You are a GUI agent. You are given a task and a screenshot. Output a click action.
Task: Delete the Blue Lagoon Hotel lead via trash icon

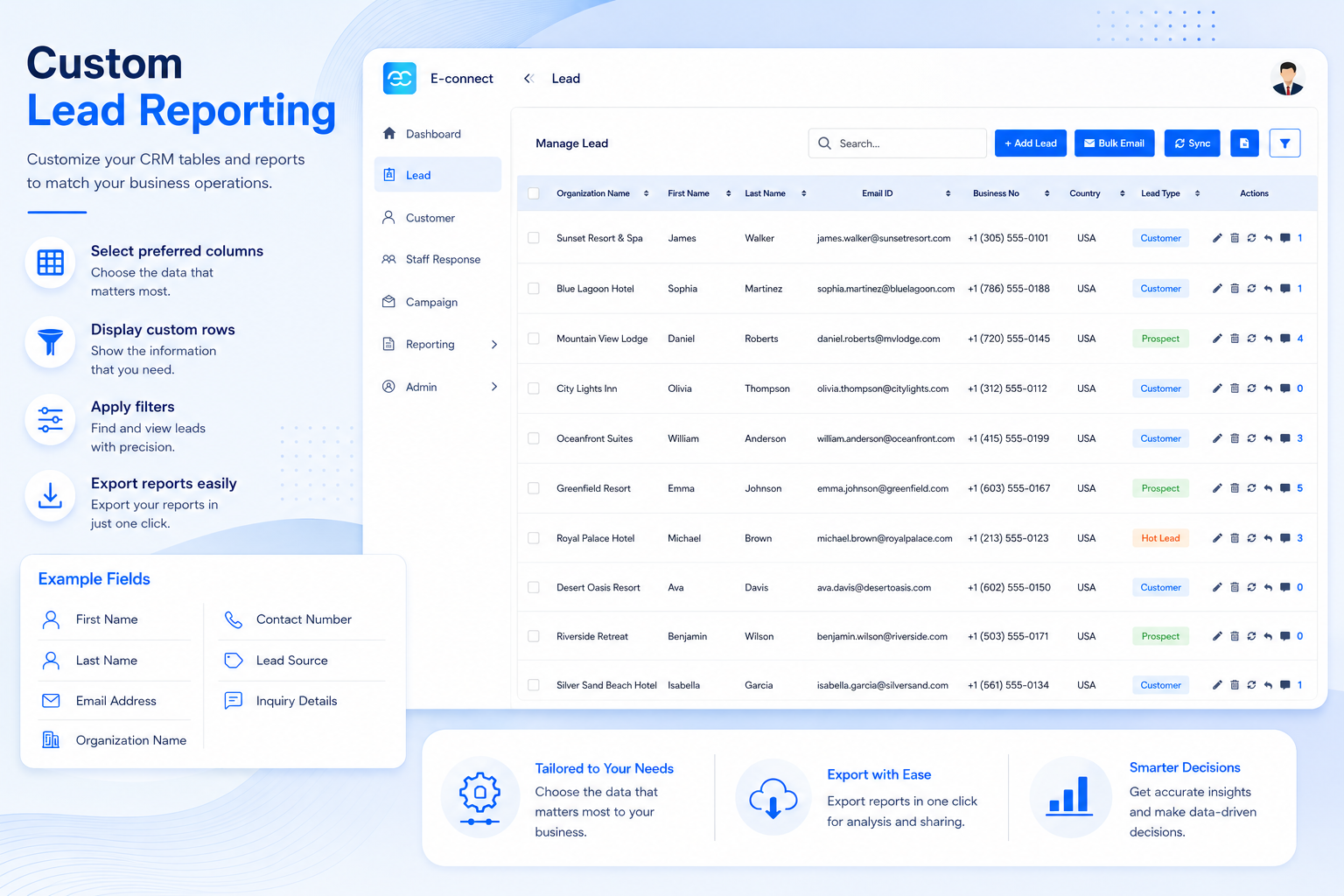tap(1235, 289)
